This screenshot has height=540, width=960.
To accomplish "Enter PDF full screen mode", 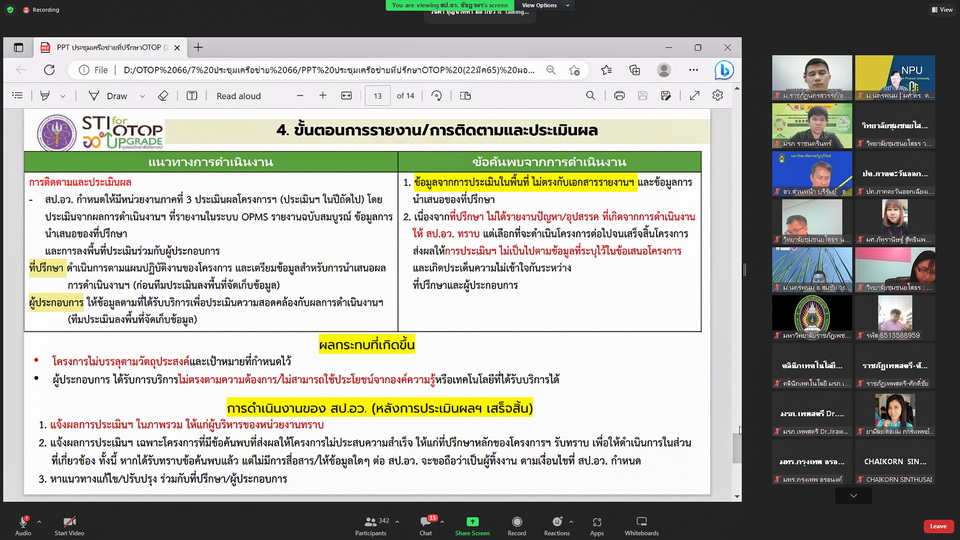I will tap(694, 96).
